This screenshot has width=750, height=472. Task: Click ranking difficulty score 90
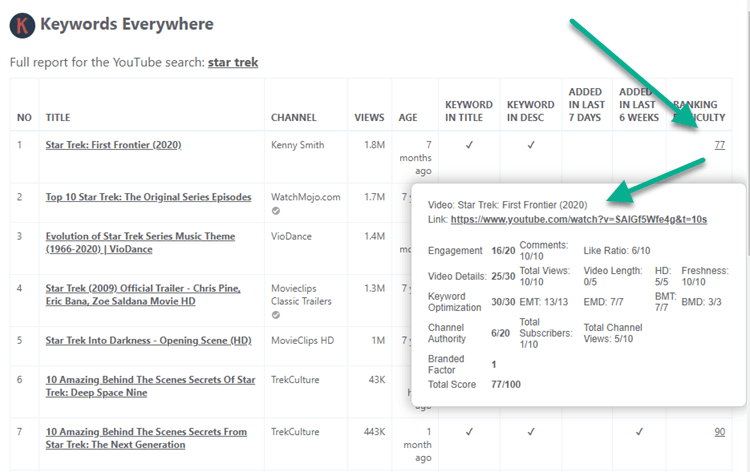pos(719,432)
